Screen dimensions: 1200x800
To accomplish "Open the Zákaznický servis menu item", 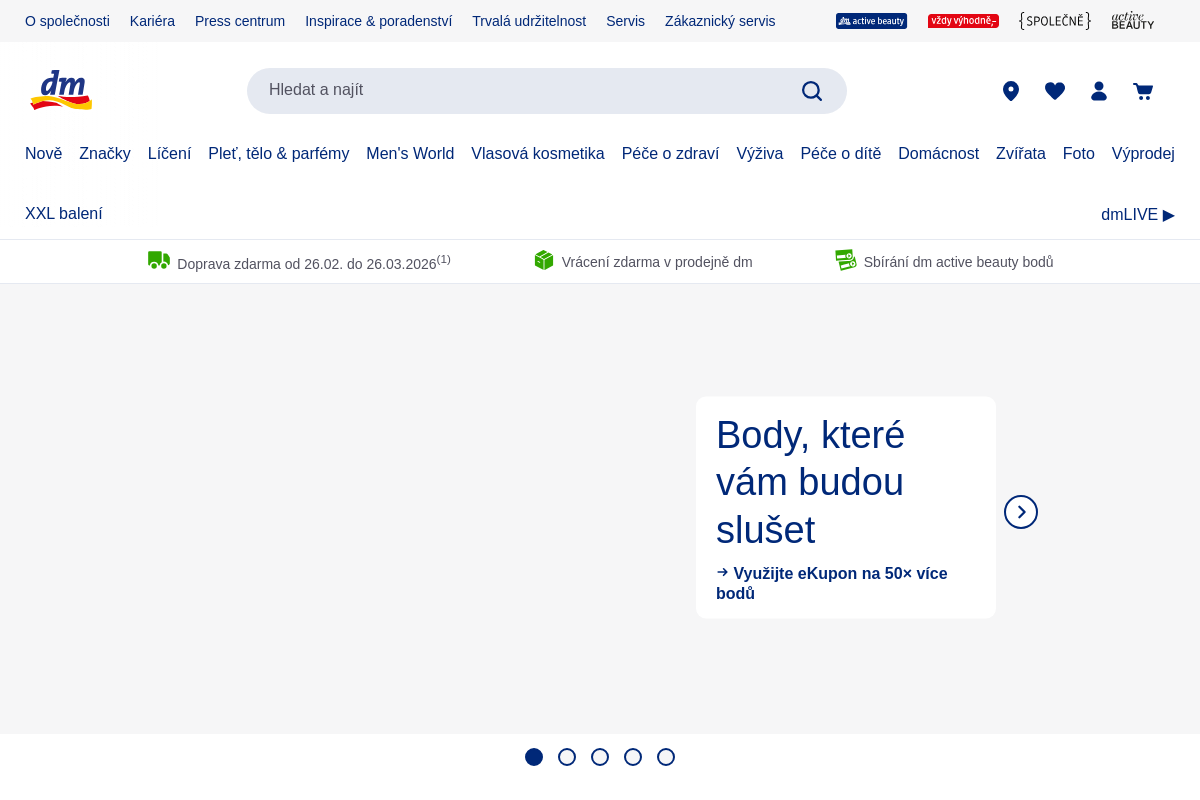I will pyautogui.click(x=720, y=20).
